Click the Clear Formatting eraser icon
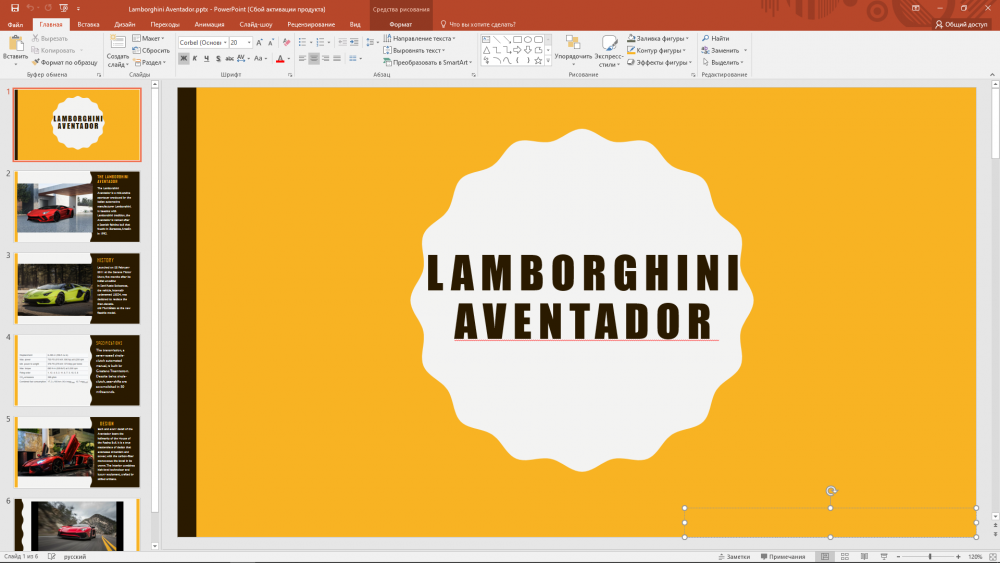Image resolution: width=1000 pixels, height=563 pixels. click(286, 43)
